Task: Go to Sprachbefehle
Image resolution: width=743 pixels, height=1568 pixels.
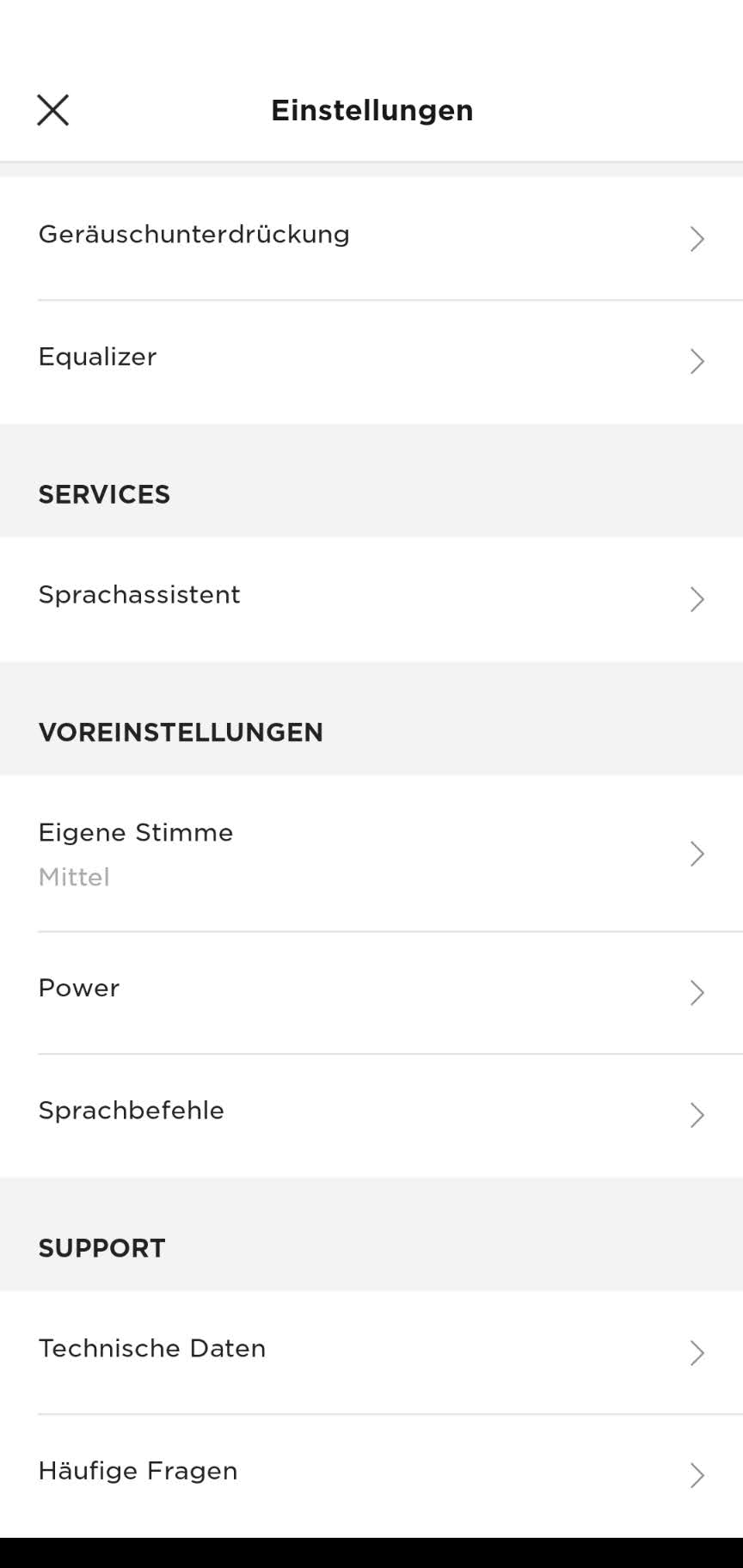Action: [x=132, y=1111]
